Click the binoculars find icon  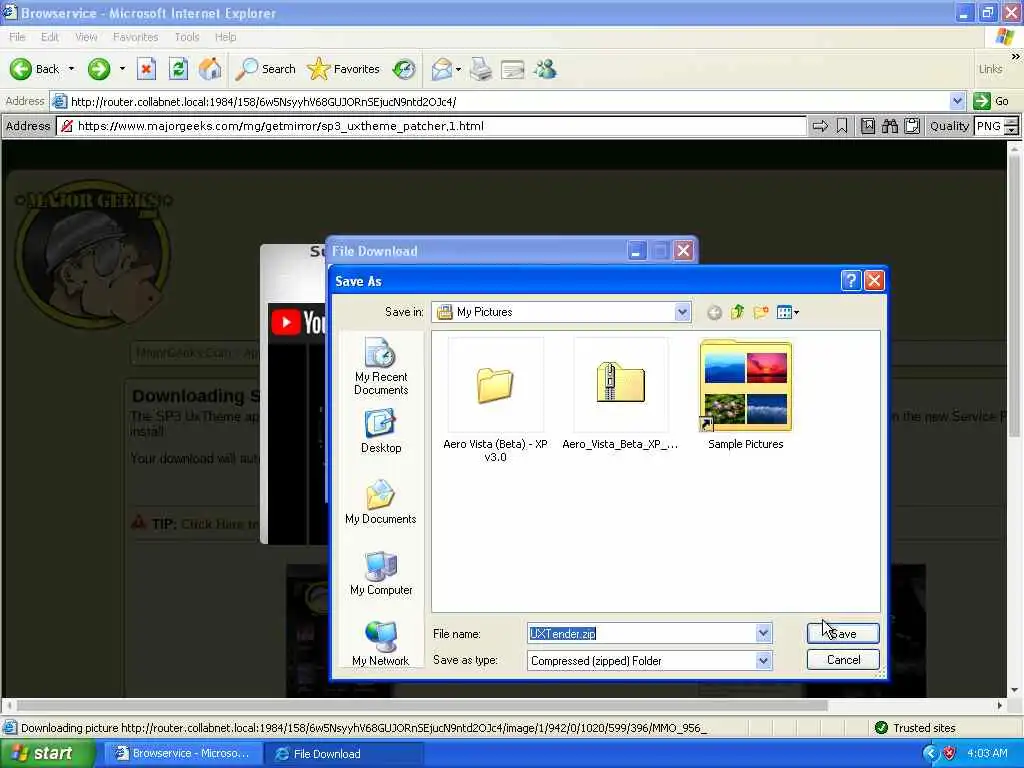889,126
